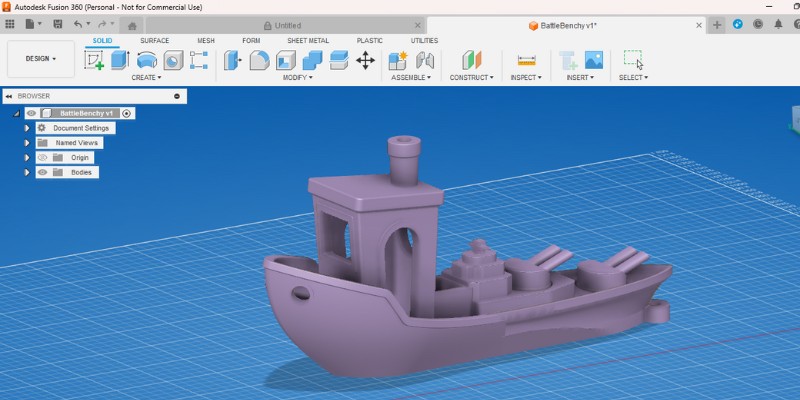Close the Untitled document tab

click(418, 25)
